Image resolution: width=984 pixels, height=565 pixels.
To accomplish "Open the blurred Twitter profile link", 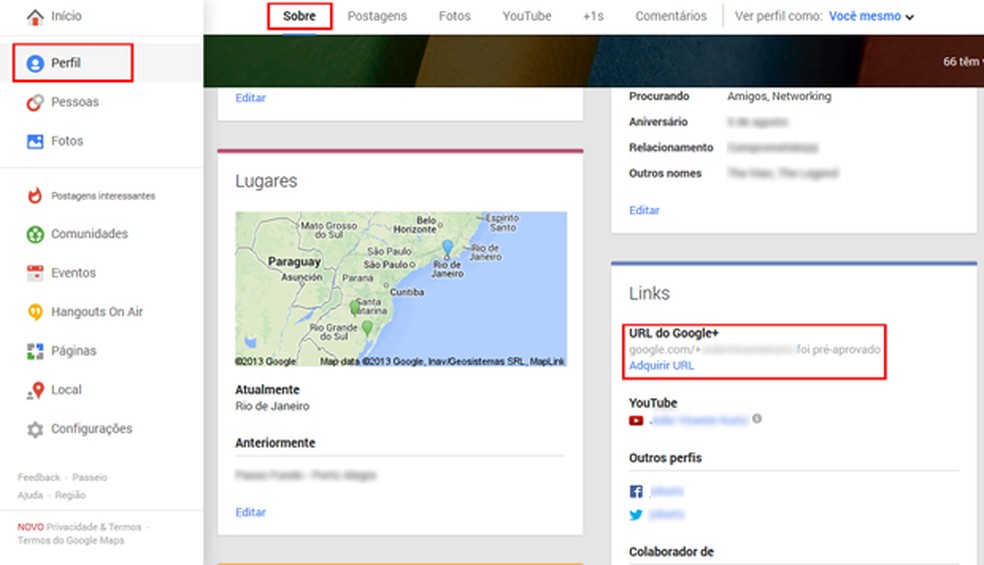I will 666,515.
